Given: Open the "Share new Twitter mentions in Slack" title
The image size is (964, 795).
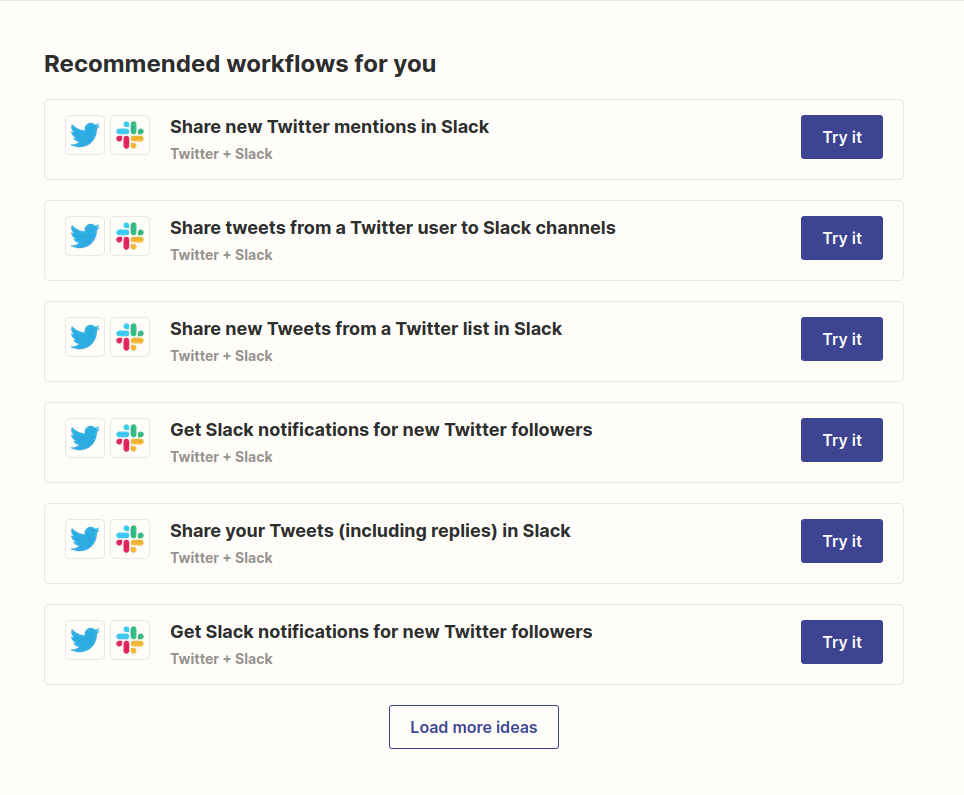Looking at the screenshot, I should (x=330, y=127).
